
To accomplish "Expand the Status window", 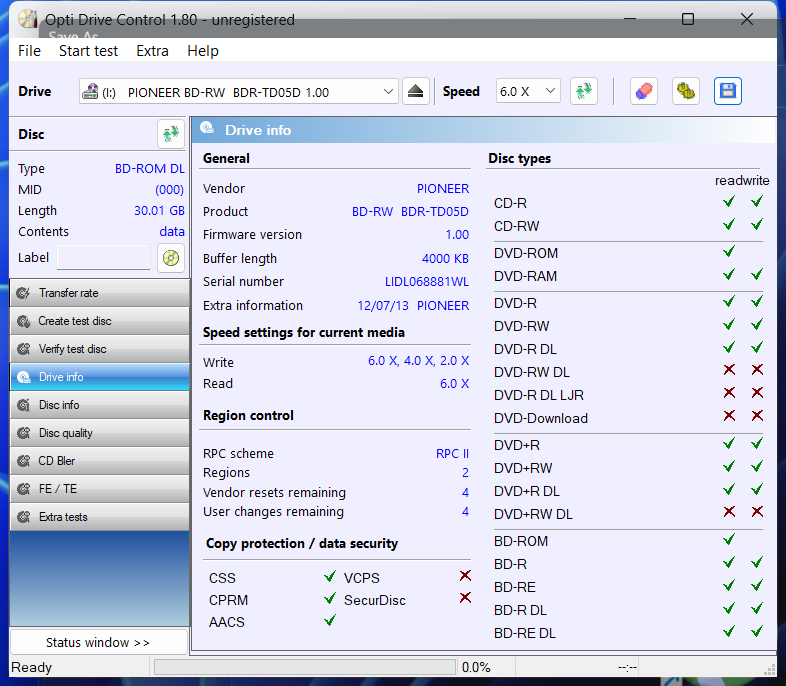I will point(99,642).
